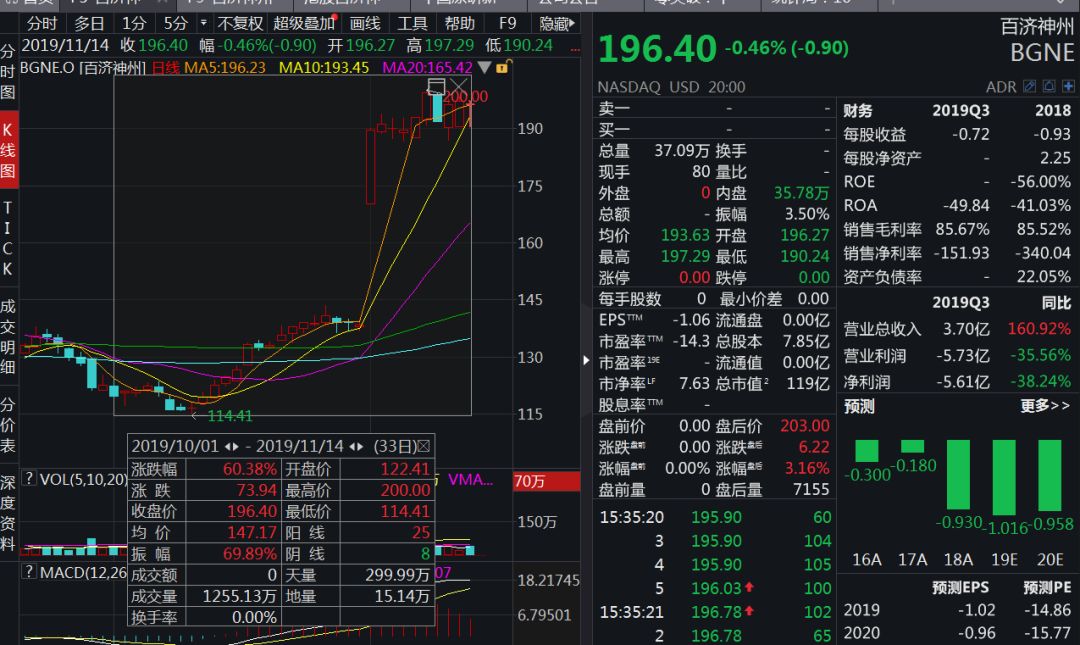
Task: Open the 工具 tools menu
Action: pos(412,23)
